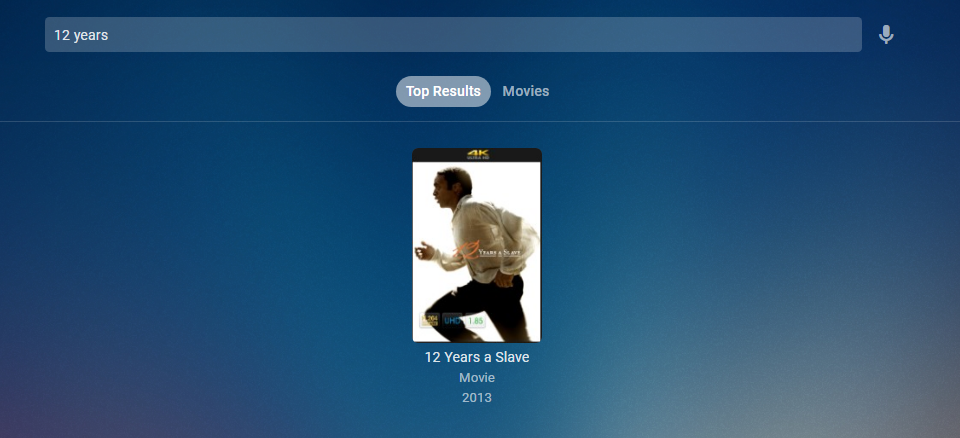The image size is (960, 438).
Task: Click the 2013 release year text
Action: coord(477,398)
